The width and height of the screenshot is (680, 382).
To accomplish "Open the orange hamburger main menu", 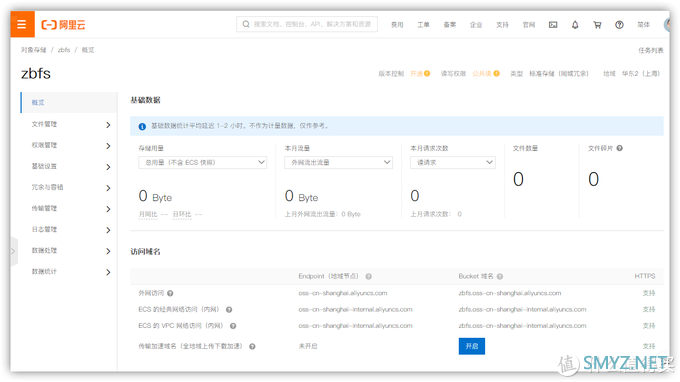I will (x=22, y=24).
